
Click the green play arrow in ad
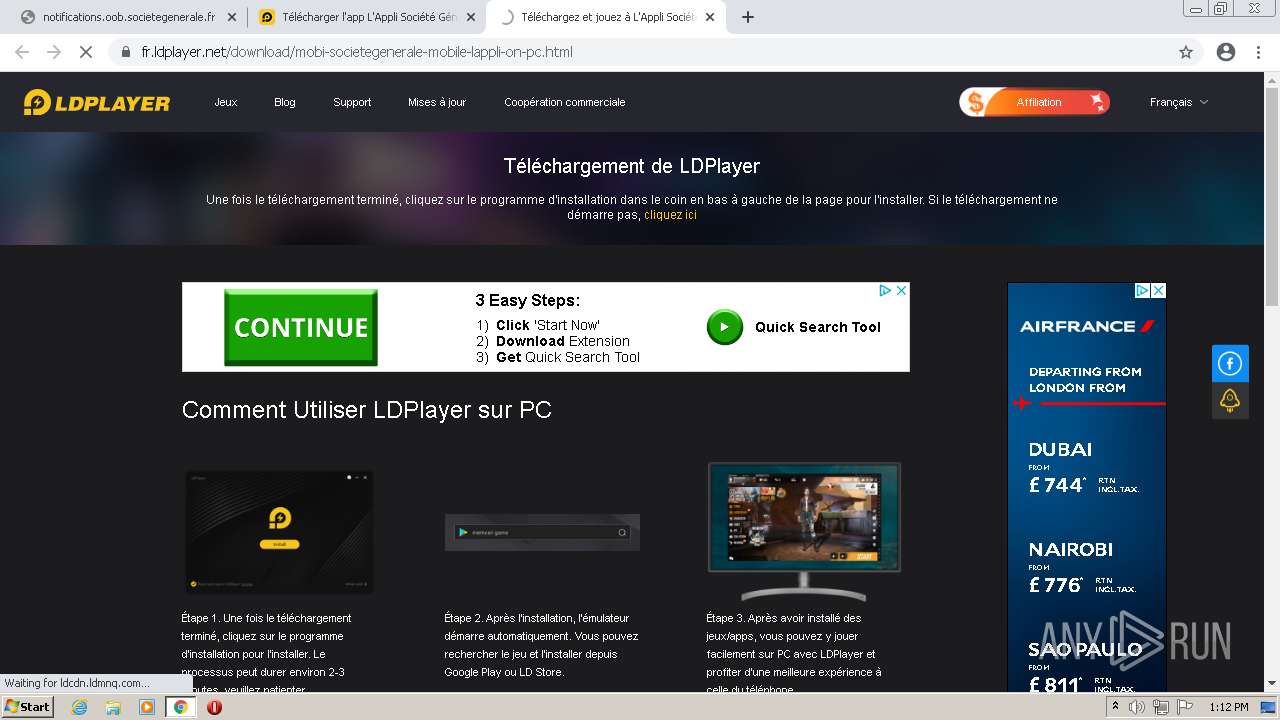tap(725, 327)
